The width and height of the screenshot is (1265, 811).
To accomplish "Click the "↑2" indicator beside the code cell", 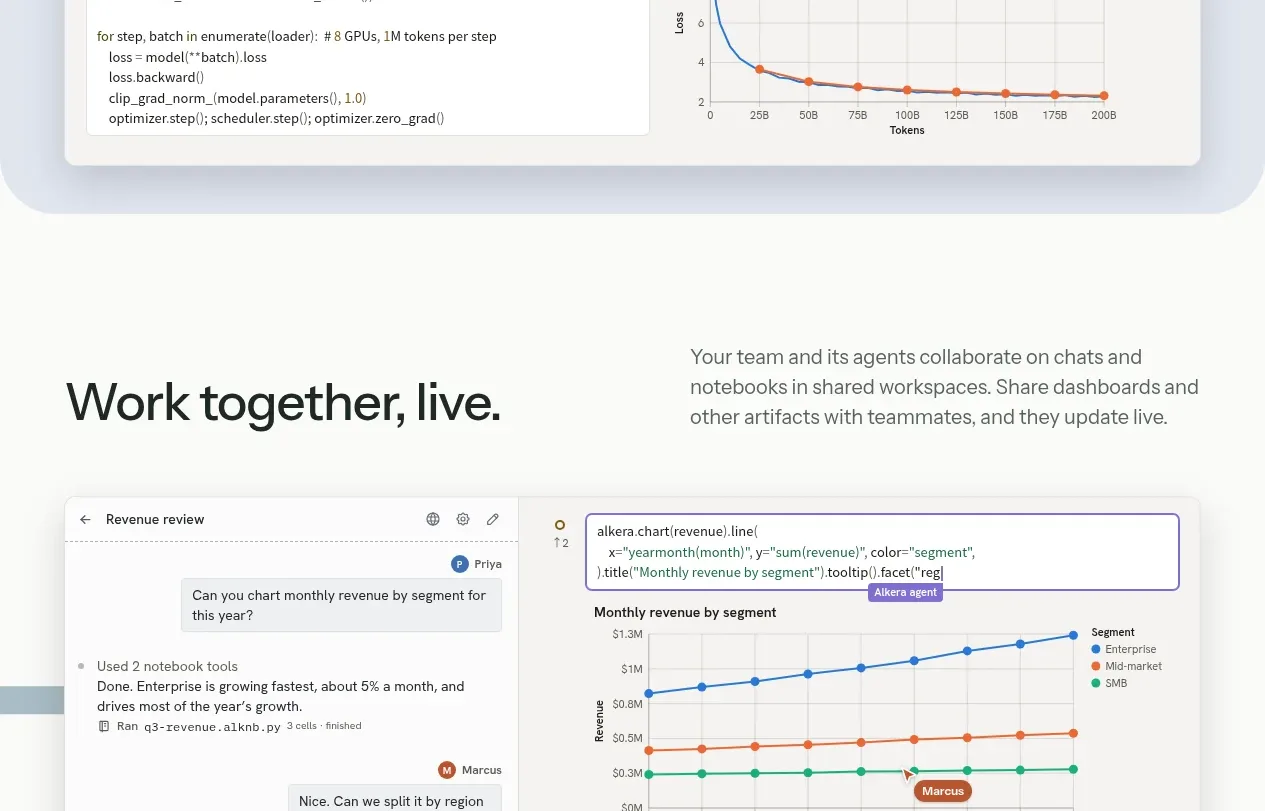I will pos(560,543).
